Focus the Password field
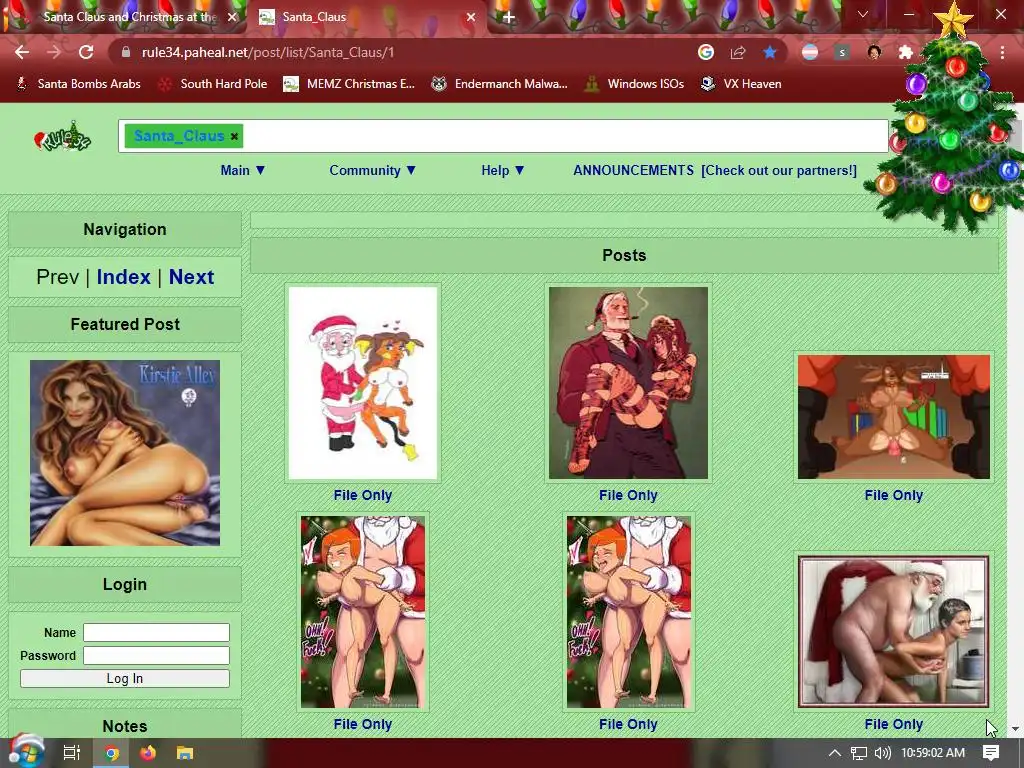Viewport: 1024px width, 768px height. tap(156, 655)
